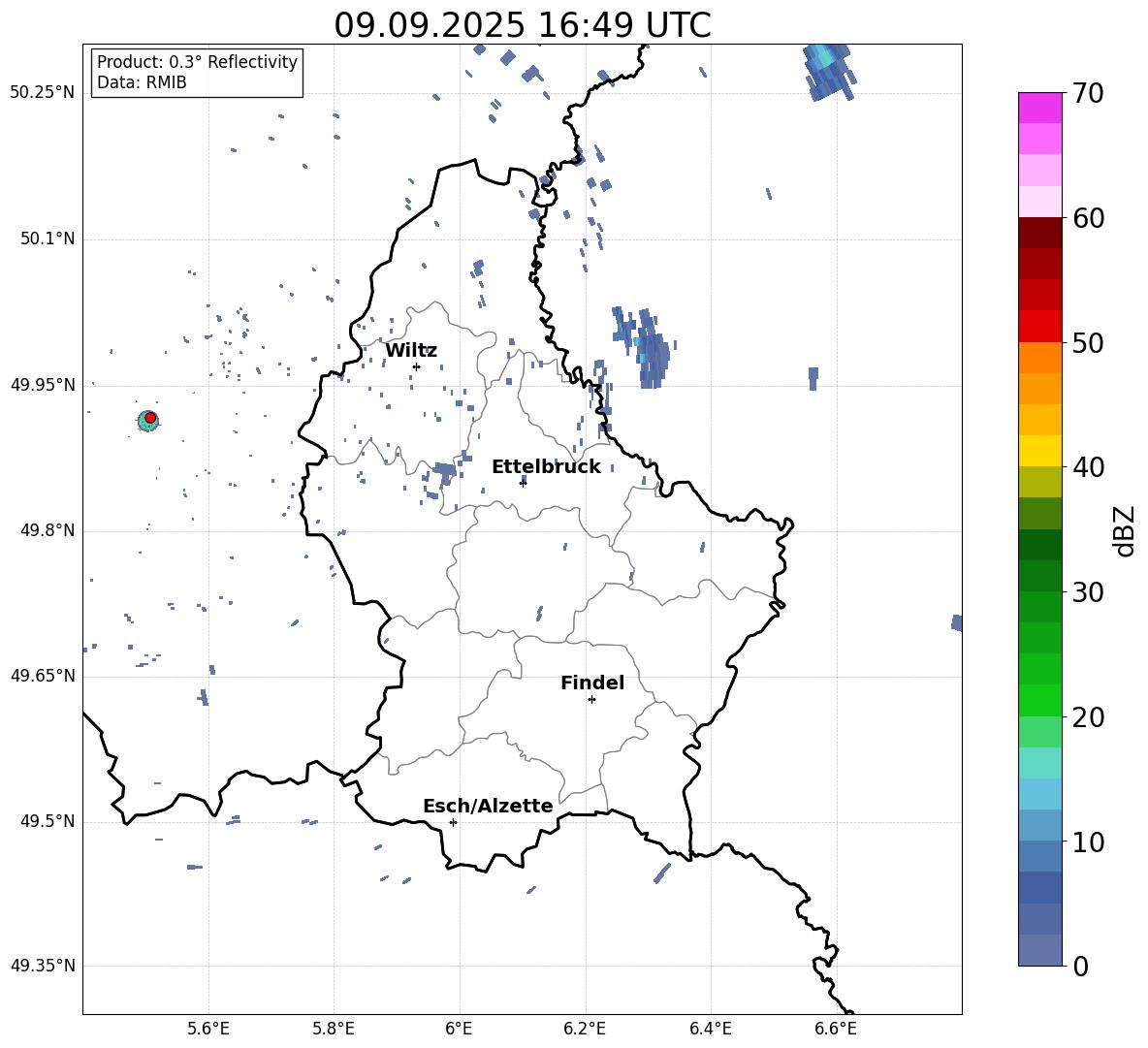
Task: Click the colorbar value 0
Action: [1080, 967]
